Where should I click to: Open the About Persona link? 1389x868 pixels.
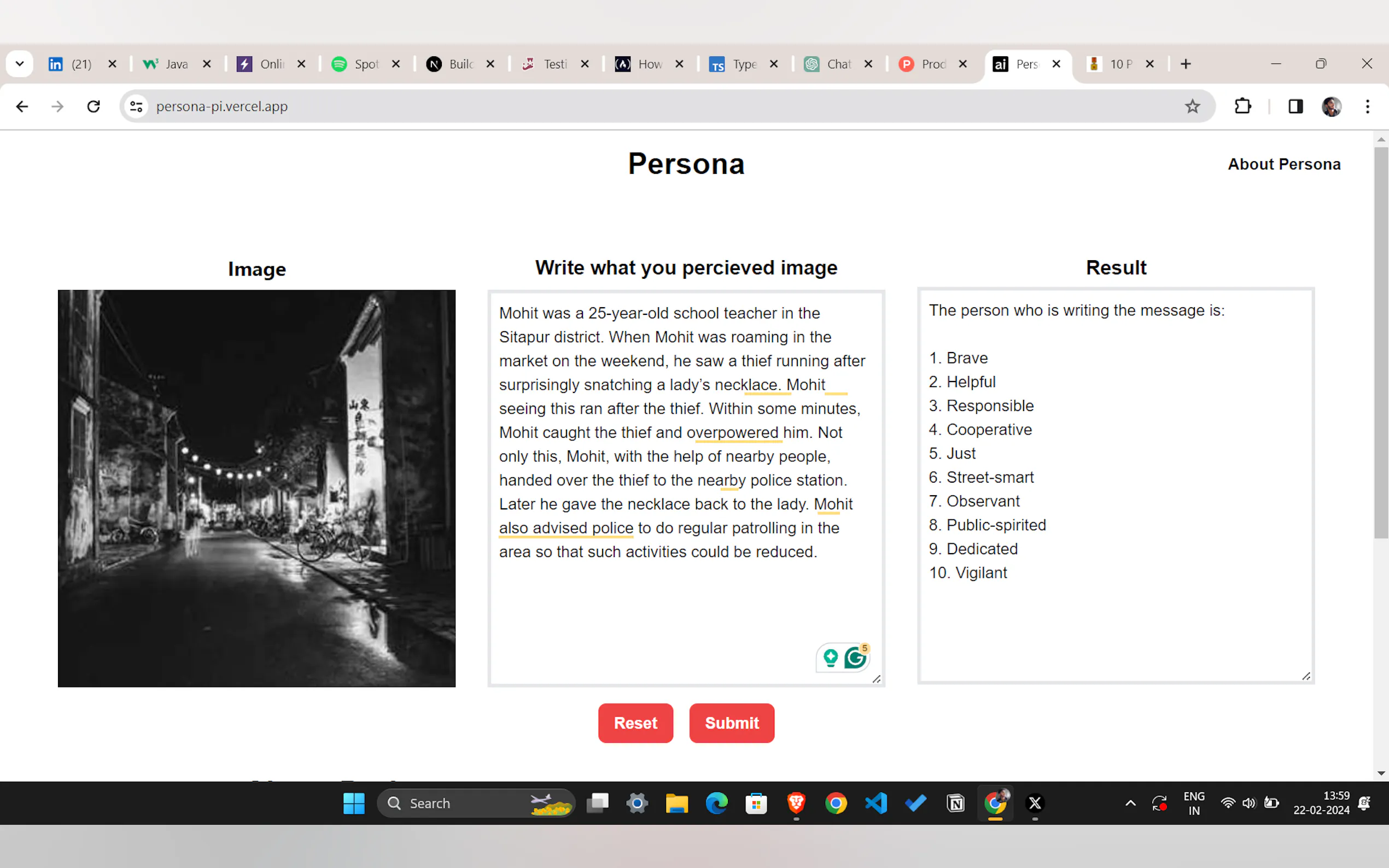coord(1284,164)
